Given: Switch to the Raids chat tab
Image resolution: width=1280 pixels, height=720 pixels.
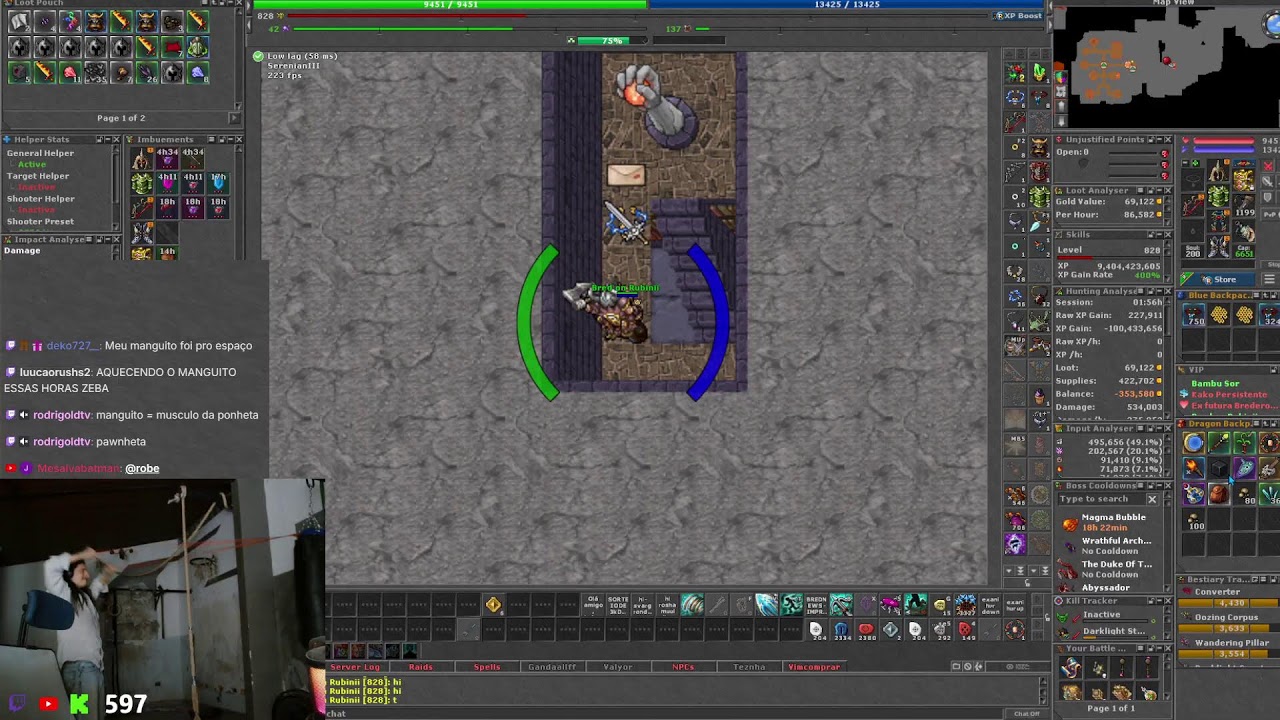Looking at the screenshot, I should pos(421,667).
